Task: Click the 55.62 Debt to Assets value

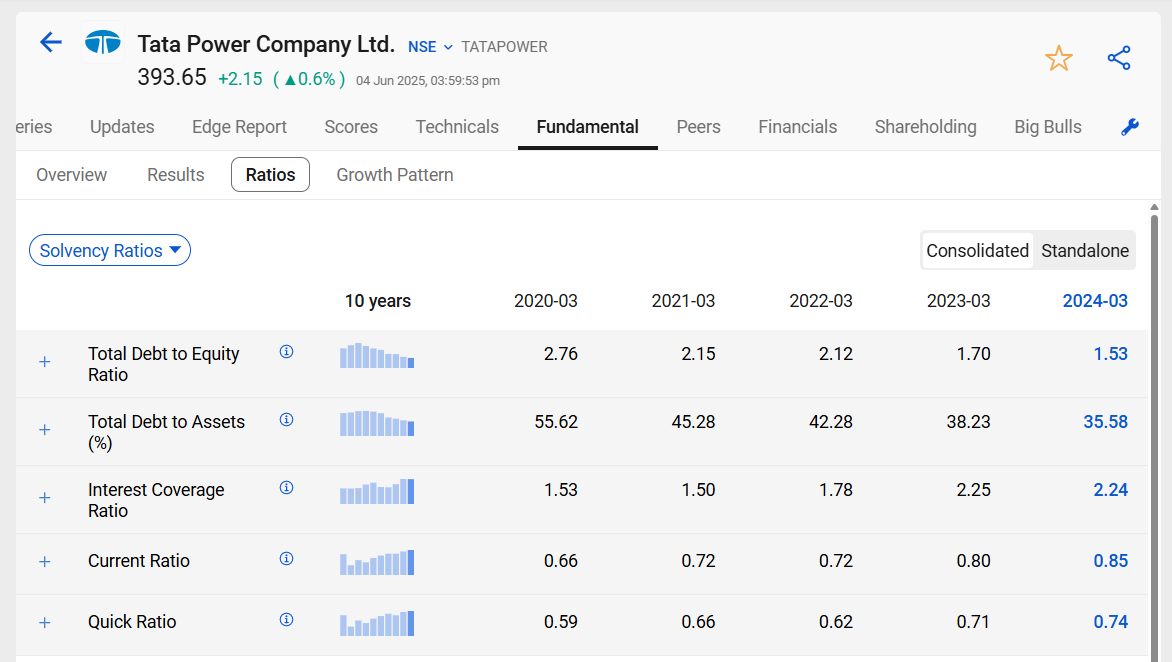Action: click(556, 422)
